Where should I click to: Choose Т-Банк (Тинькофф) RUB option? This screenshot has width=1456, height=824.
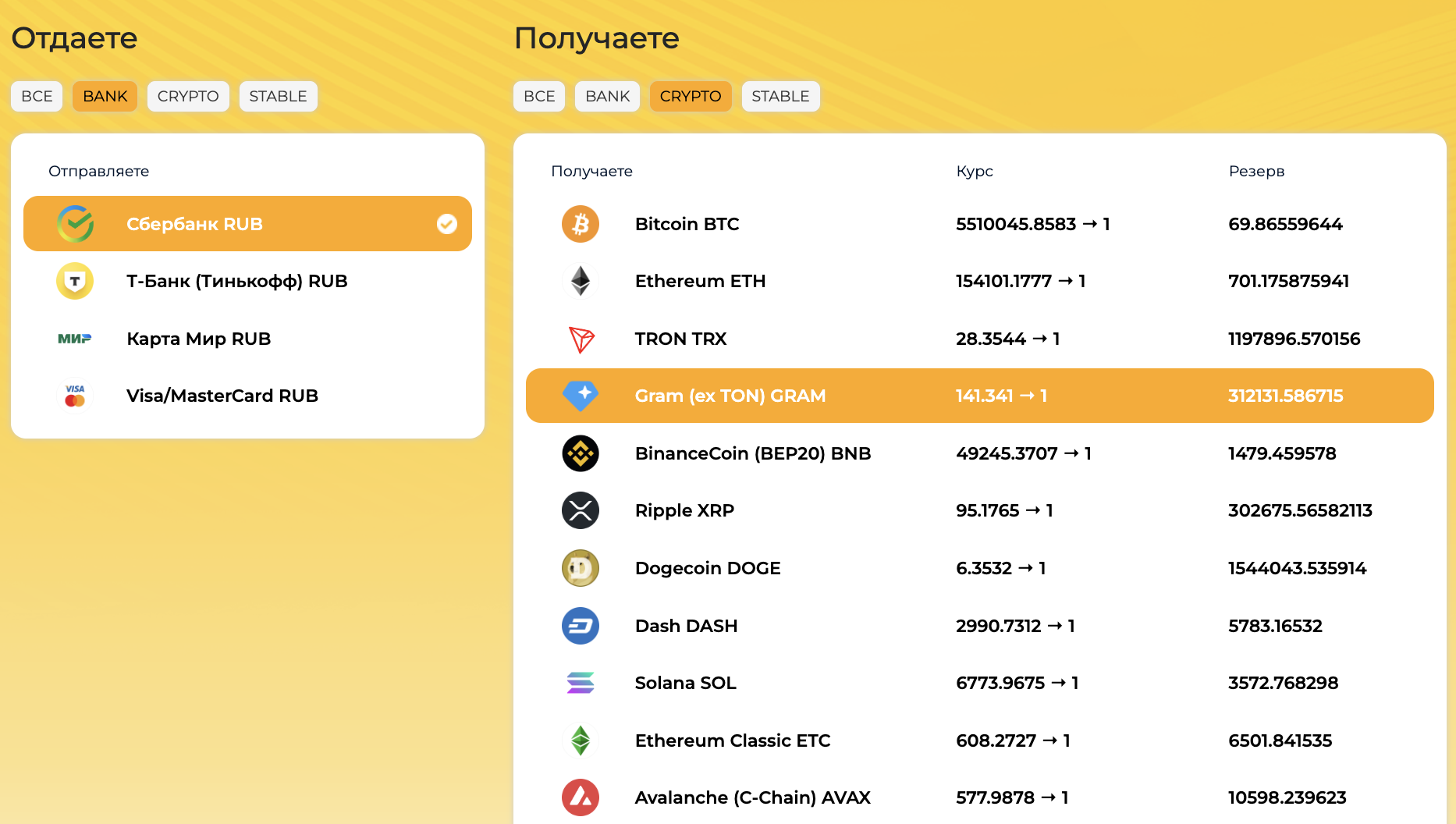point(247,281)
